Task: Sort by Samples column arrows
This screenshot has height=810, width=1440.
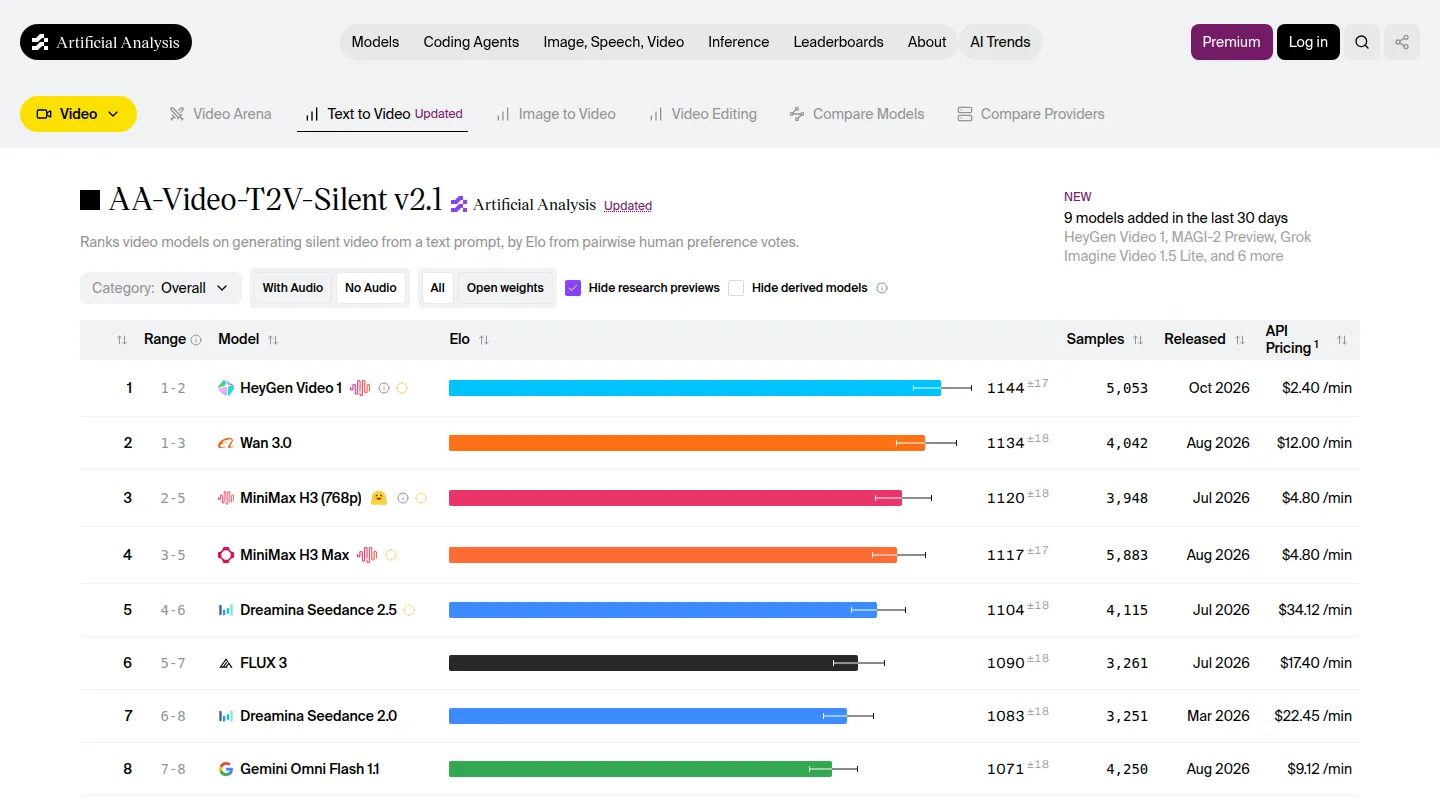Action: (x=1138, y=340)
